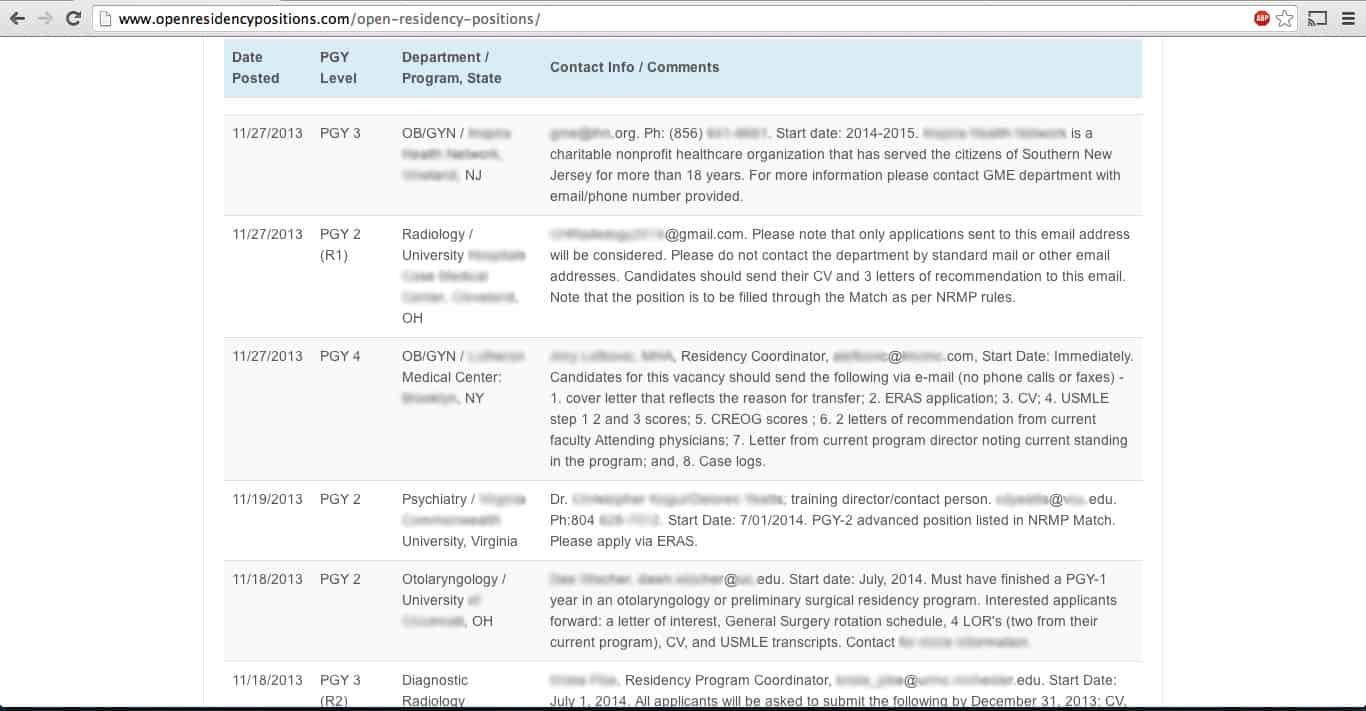Click the 'charitable nonprofit healthcare organization' comment text

(688, 154)
